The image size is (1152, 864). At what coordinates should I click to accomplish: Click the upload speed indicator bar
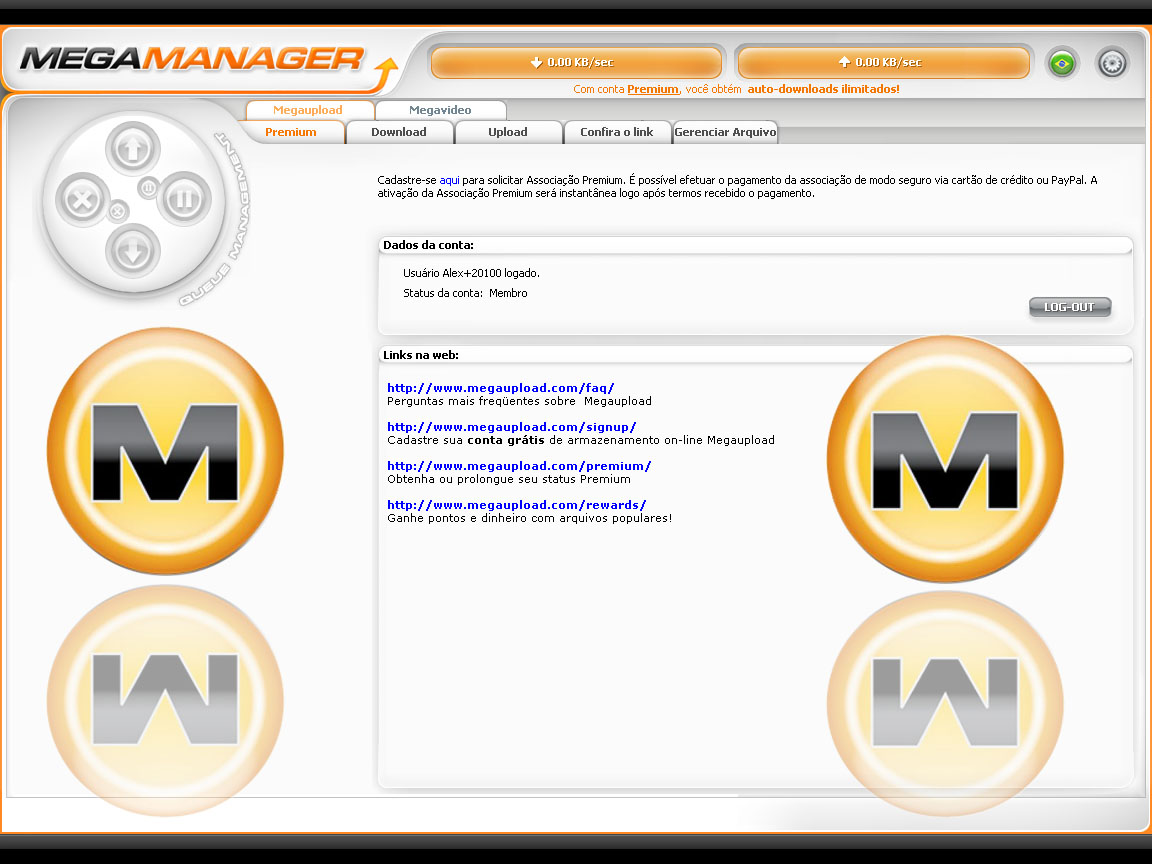pos(883,62)
